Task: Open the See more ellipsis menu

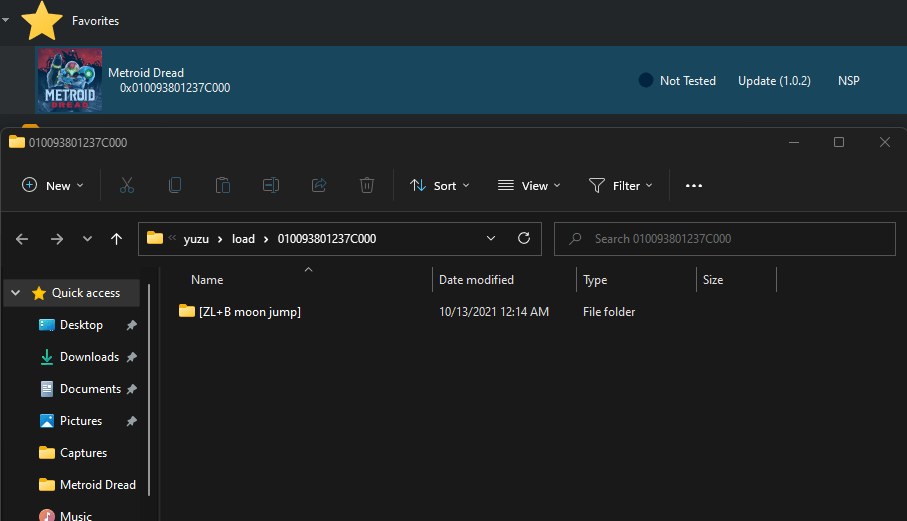Action: (694, 186)
